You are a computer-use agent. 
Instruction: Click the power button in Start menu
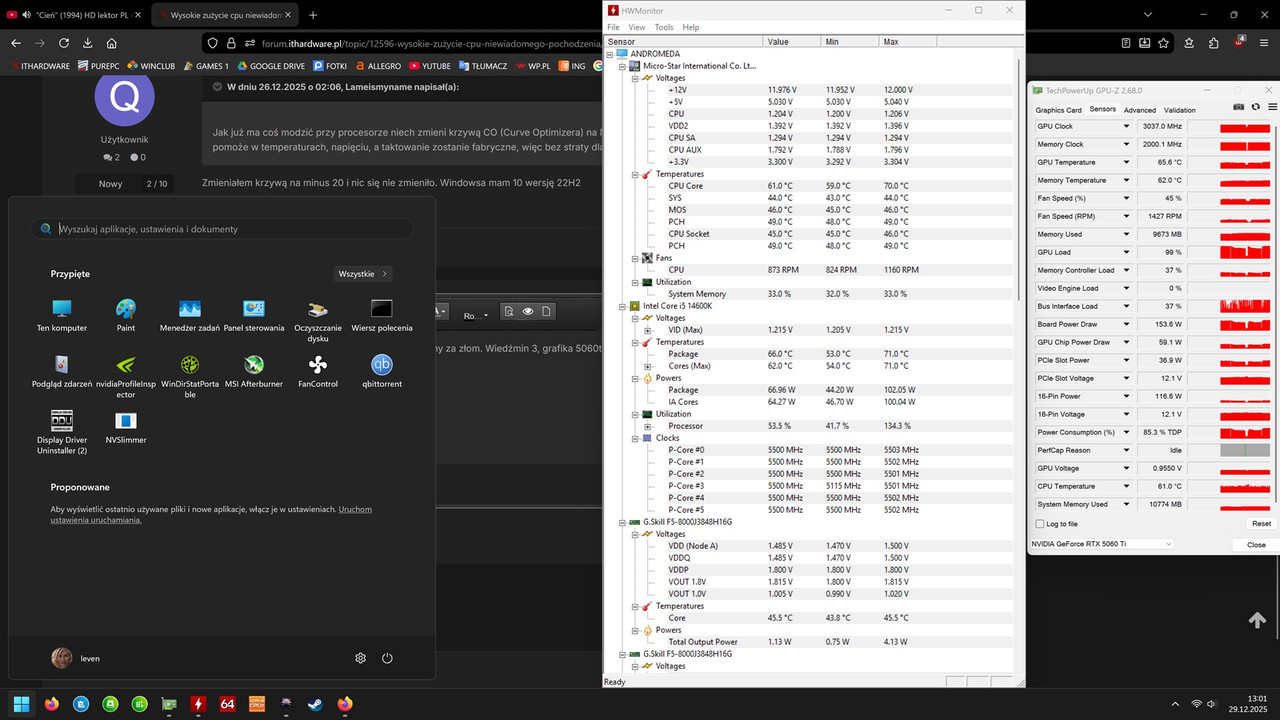387,658
